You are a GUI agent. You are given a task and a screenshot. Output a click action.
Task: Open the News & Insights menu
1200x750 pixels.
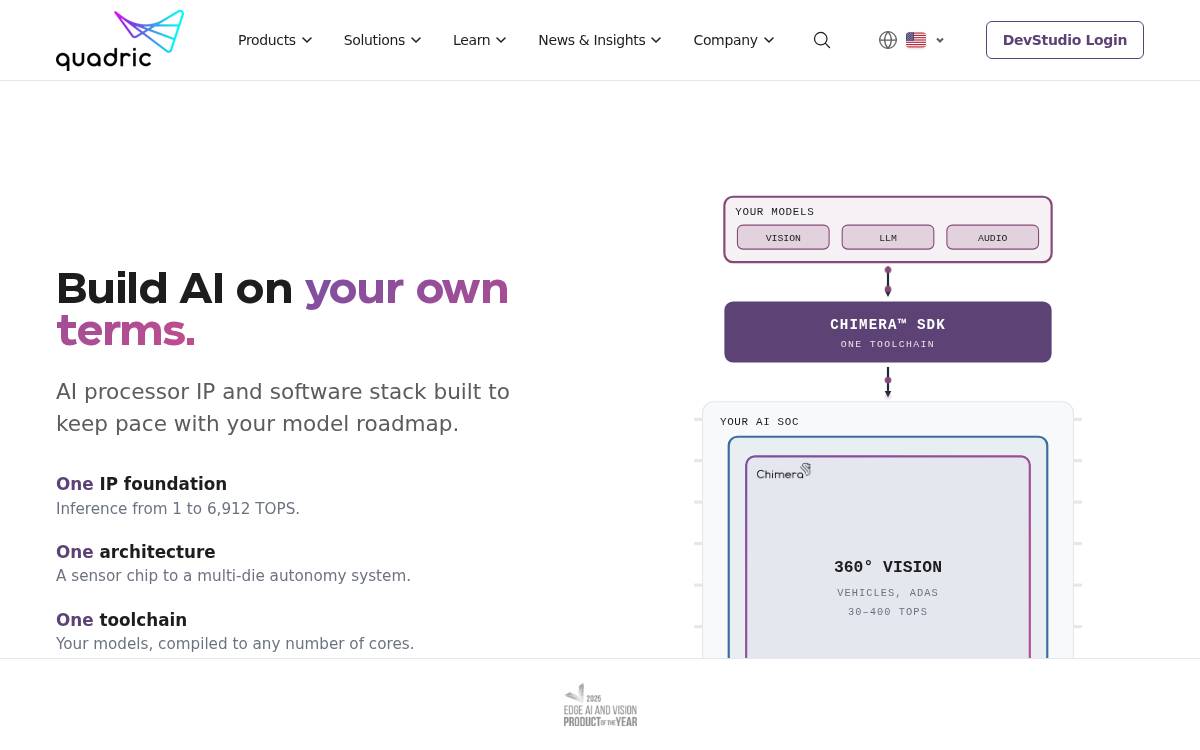click(600, 40)
